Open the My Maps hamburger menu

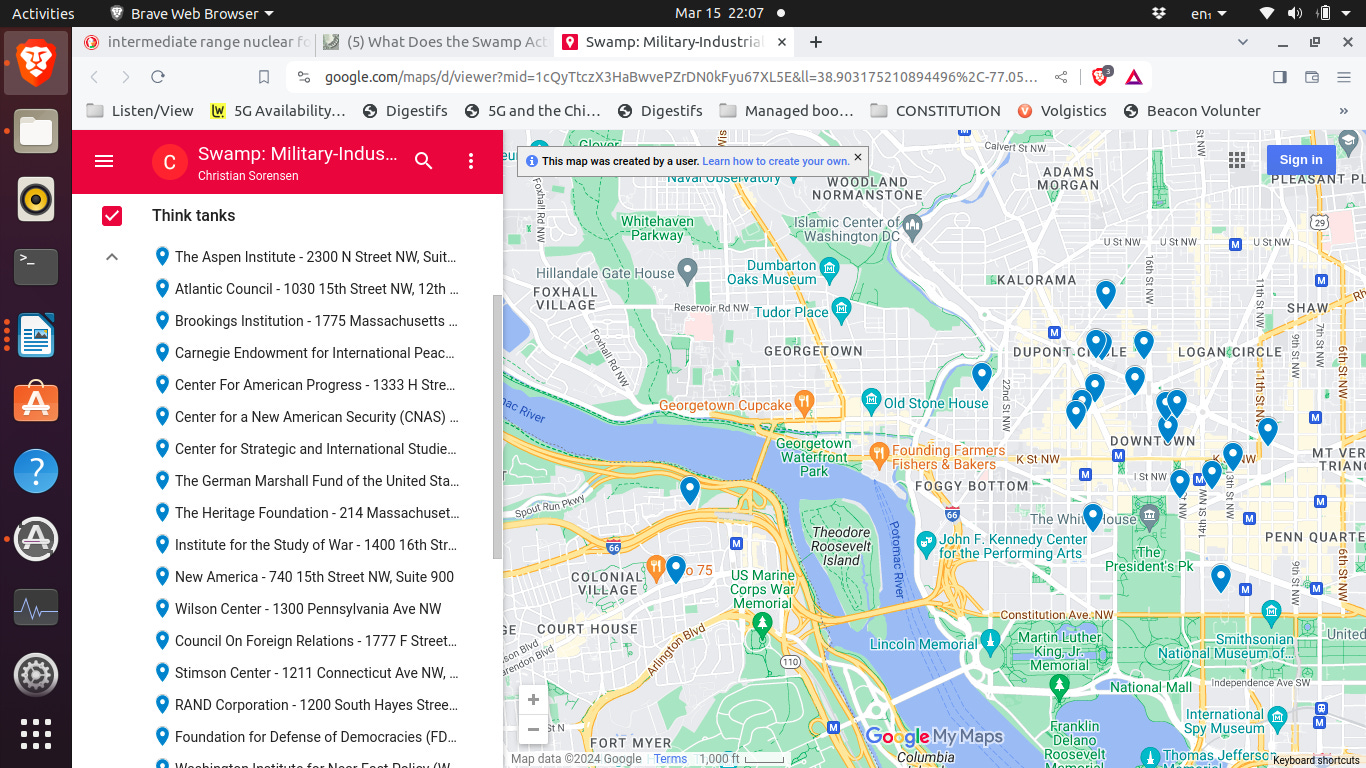pos(104,161)
